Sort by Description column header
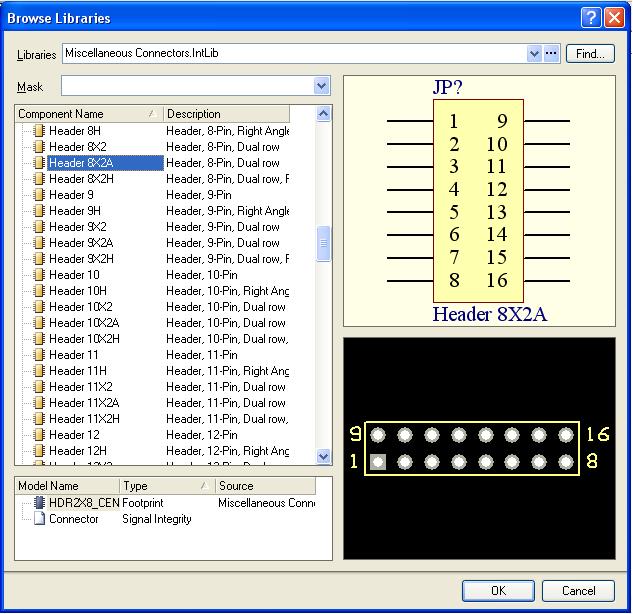 coord(226,114)
